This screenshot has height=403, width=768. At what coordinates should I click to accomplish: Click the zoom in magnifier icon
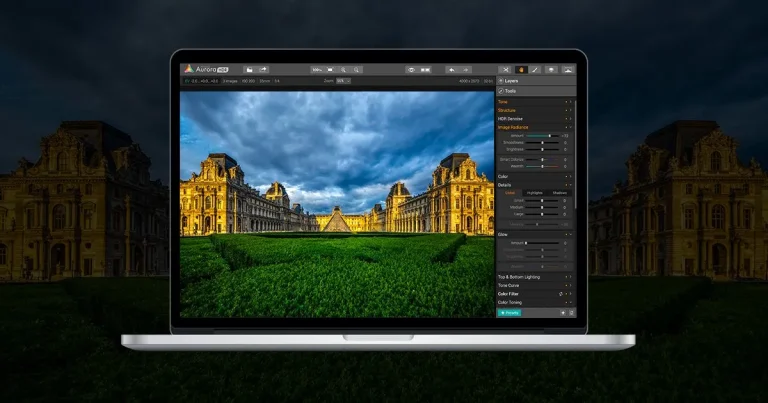[x=343, y=69]
